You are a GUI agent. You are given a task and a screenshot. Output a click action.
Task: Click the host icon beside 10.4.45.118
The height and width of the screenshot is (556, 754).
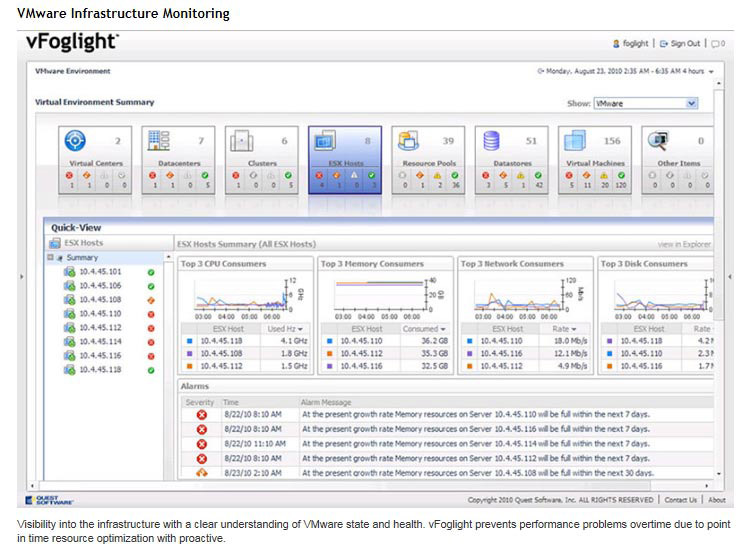click(x=70, y=370)
